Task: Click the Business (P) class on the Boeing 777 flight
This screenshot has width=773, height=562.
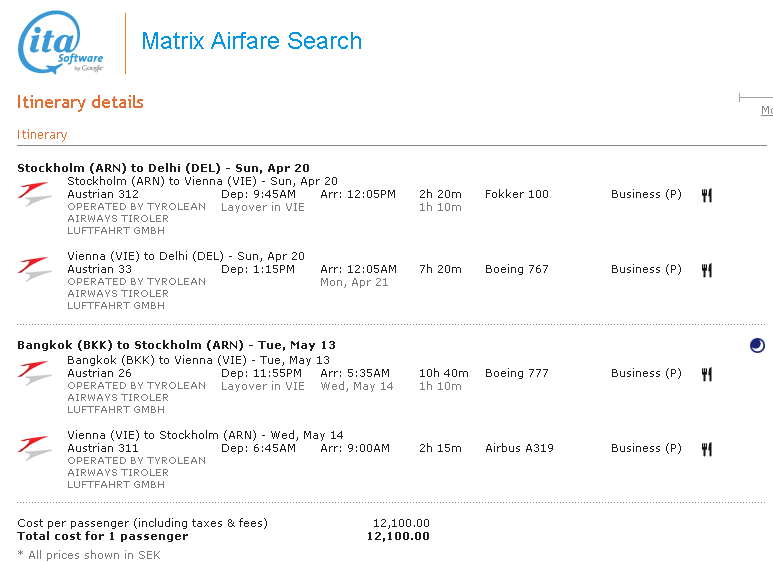Action: tap(646, 373)
